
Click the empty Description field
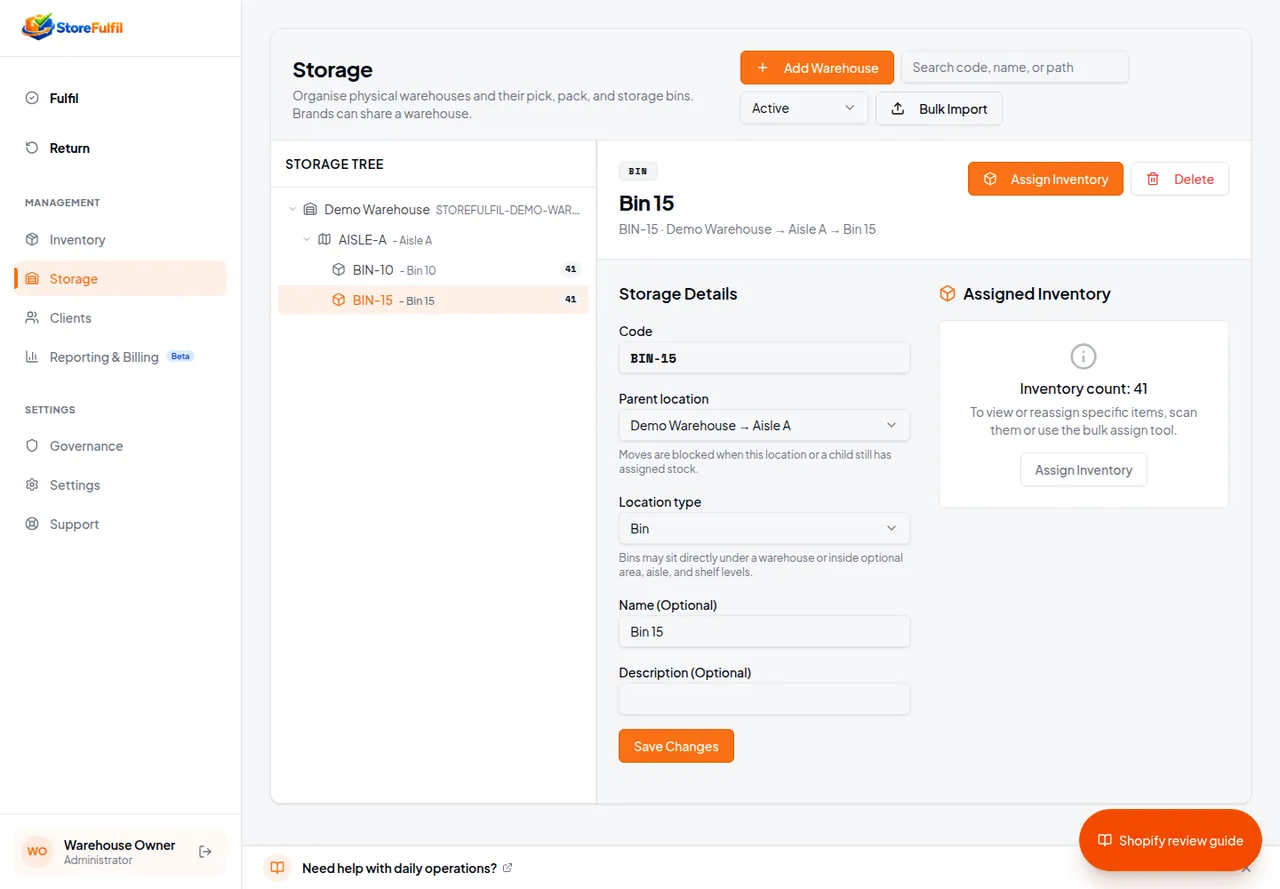(x=764, y=699)
